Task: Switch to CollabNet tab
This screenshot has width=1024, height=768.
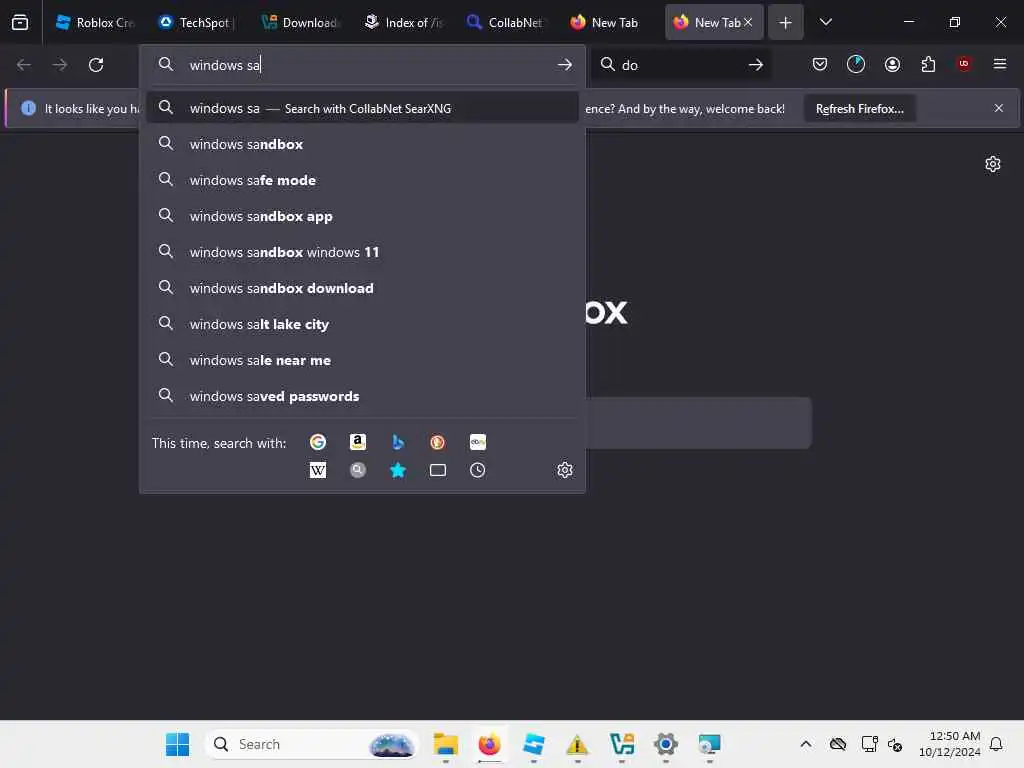Action: [506, 22]
